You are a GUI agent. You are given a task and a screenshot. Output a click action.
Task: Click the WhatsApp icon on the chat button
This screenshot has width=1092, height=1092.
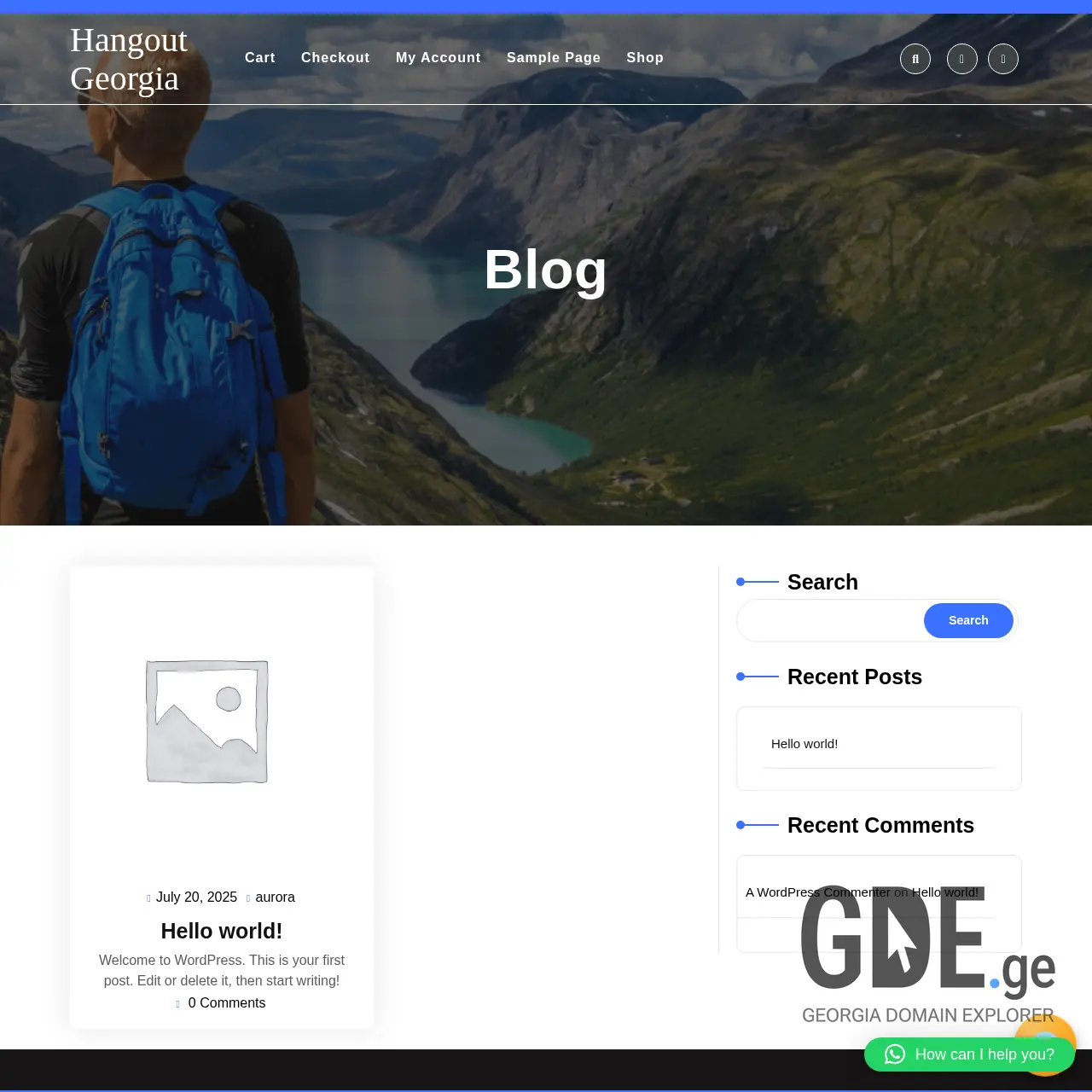pyautogui.click(x=893, y=1054)
